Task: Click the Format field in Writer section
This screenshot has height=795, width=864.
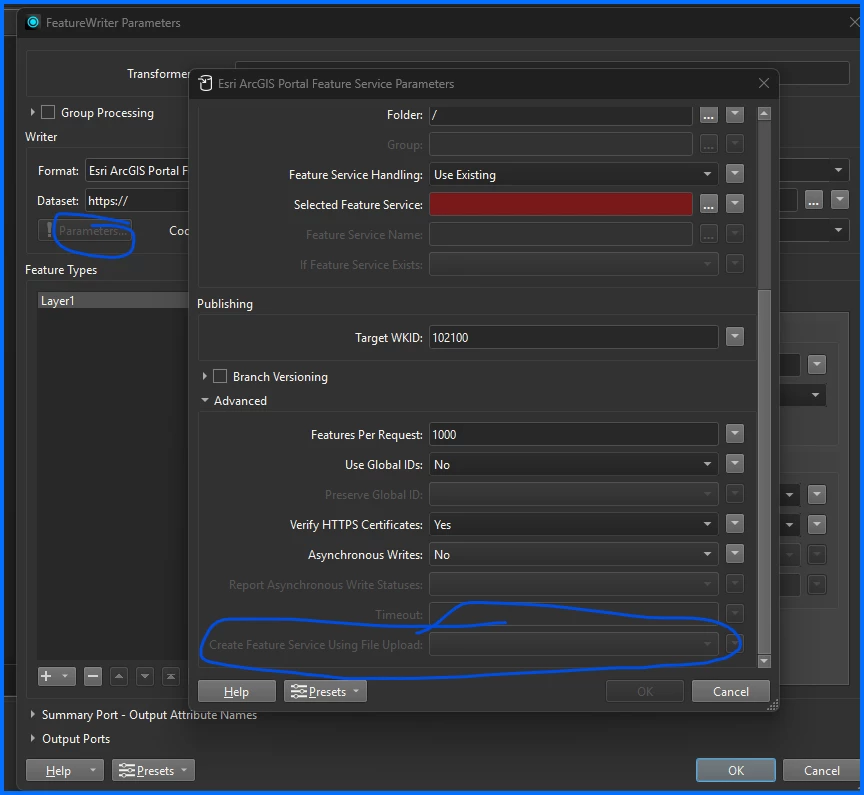Action: pos(137,171)
